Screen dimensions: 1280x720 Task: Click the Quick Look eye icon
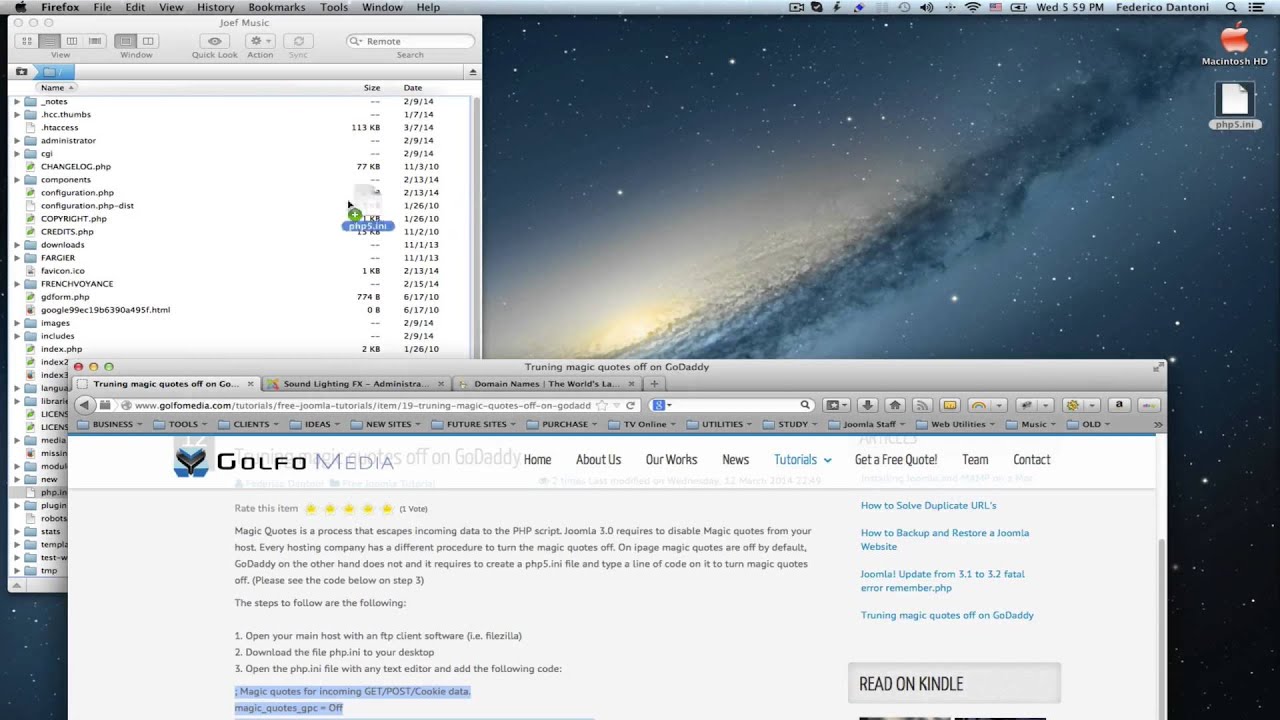[x=214, y=41]
